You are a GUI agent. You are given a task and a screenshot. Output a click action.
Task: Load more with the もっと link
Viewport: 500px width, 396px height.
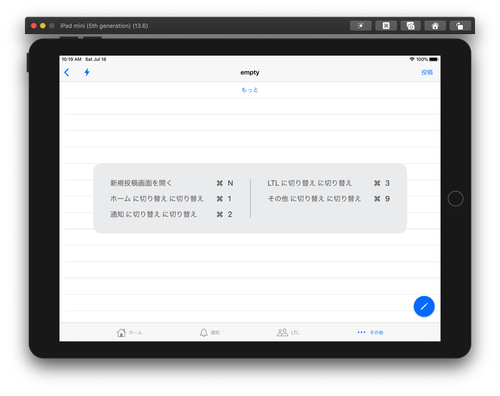click(x=250, y=90)
